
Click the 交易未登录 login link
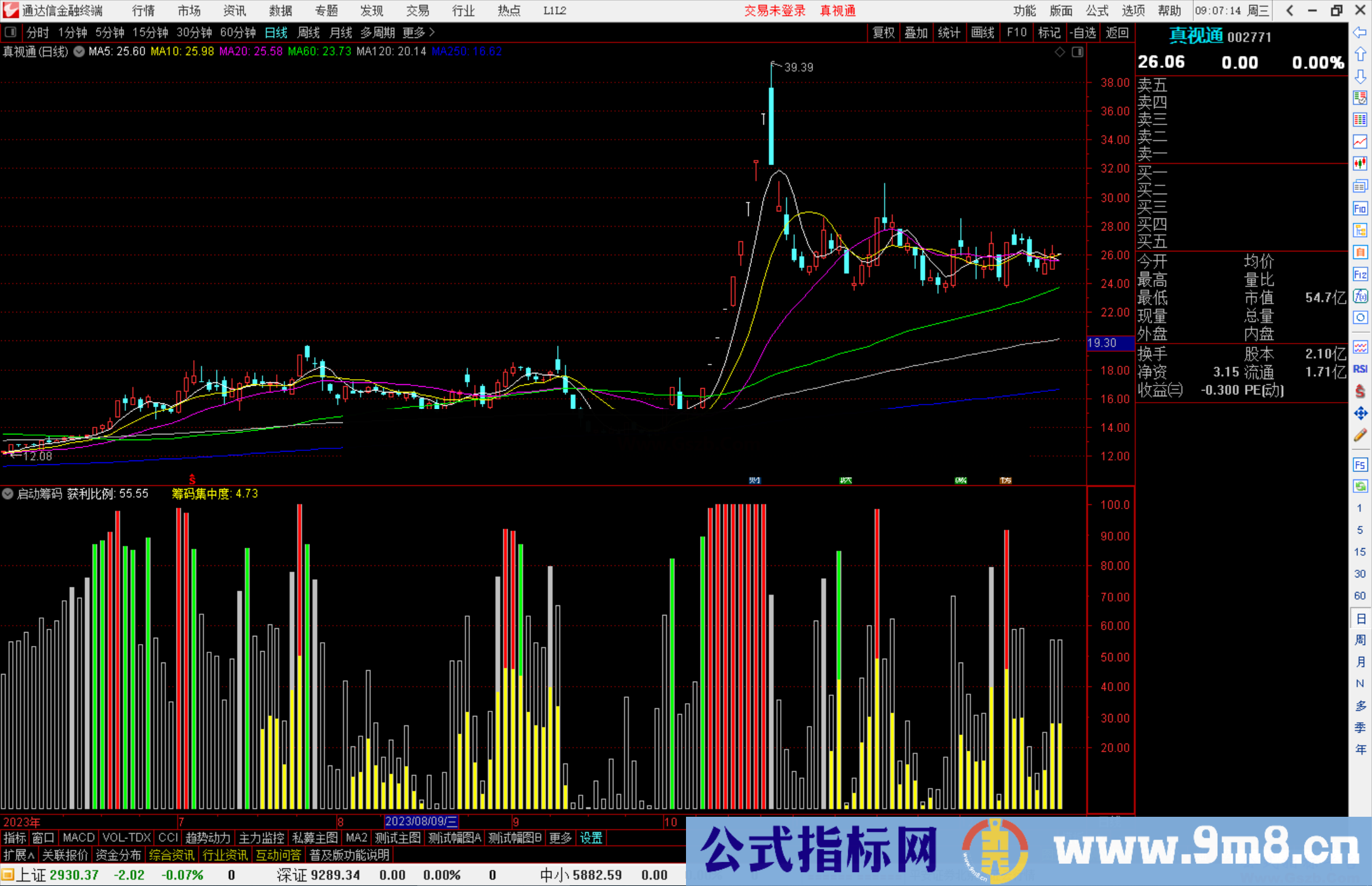[774, 10]
